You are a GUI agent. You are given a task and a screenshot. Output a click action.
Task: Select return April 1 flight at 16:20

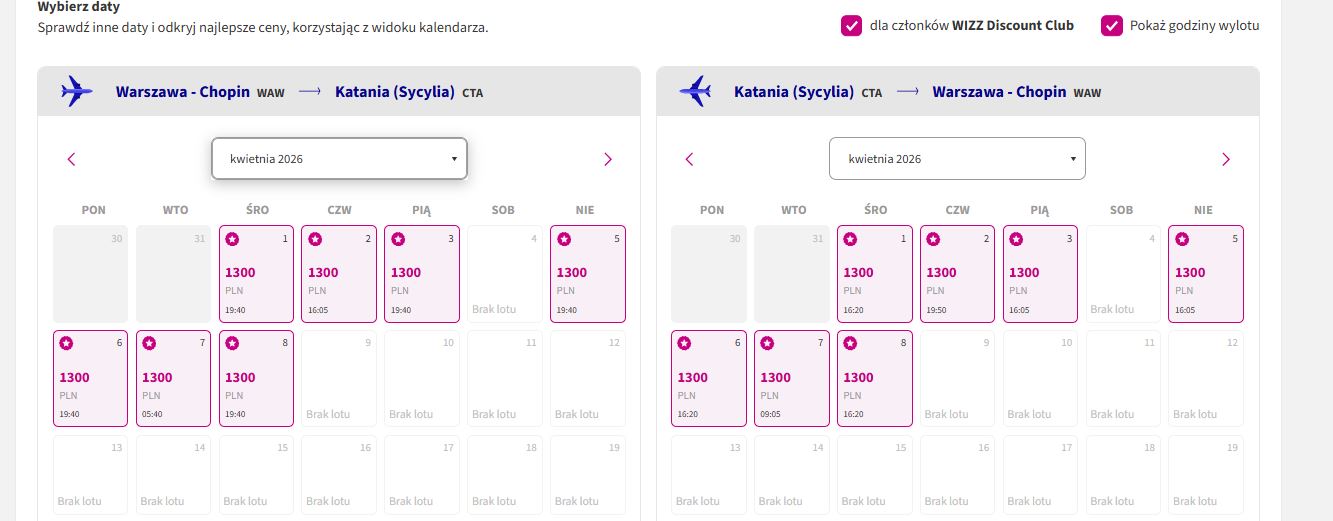[874, 274]
